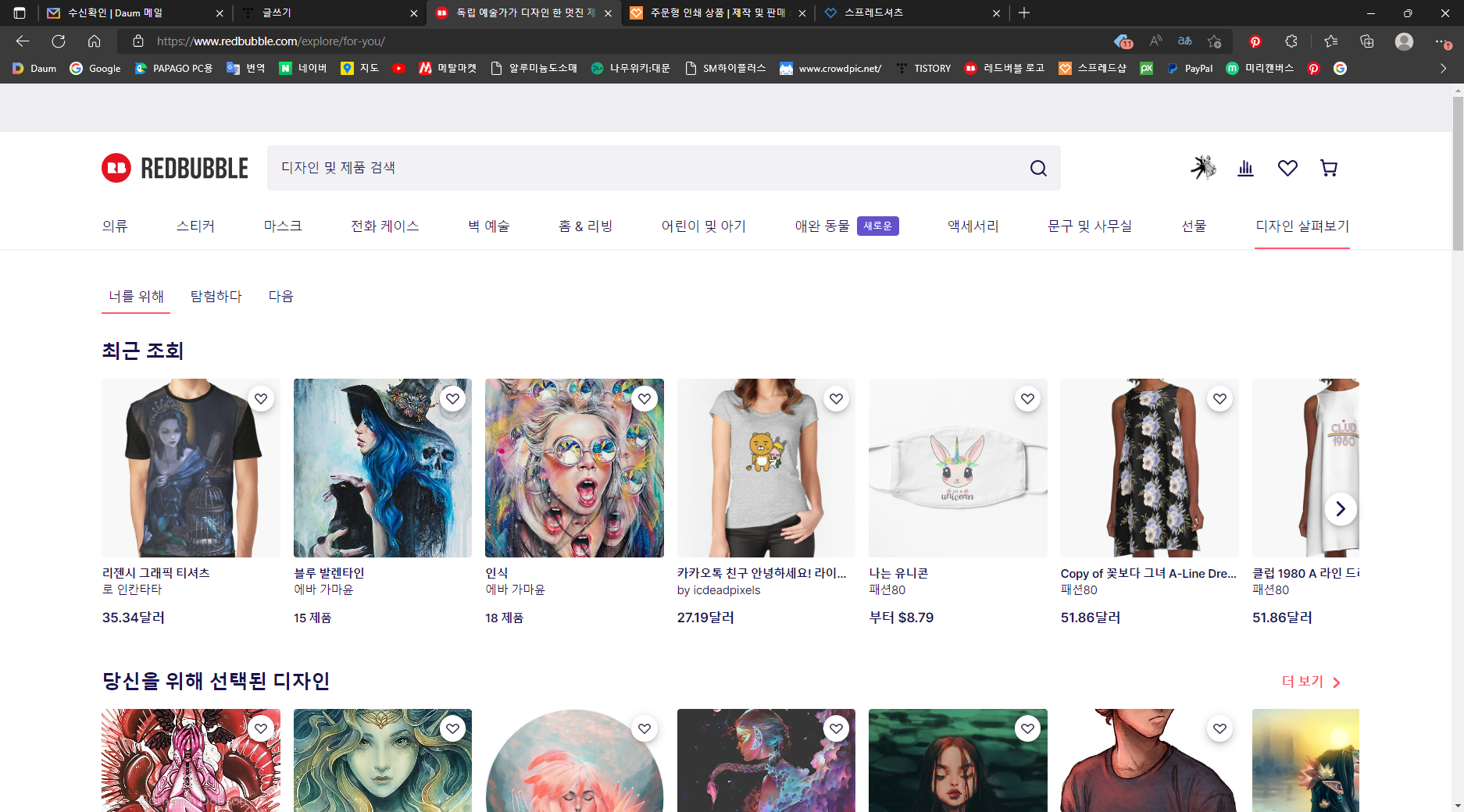
Task: Open the Google bookmark
Action: click(x=95, y=69)
